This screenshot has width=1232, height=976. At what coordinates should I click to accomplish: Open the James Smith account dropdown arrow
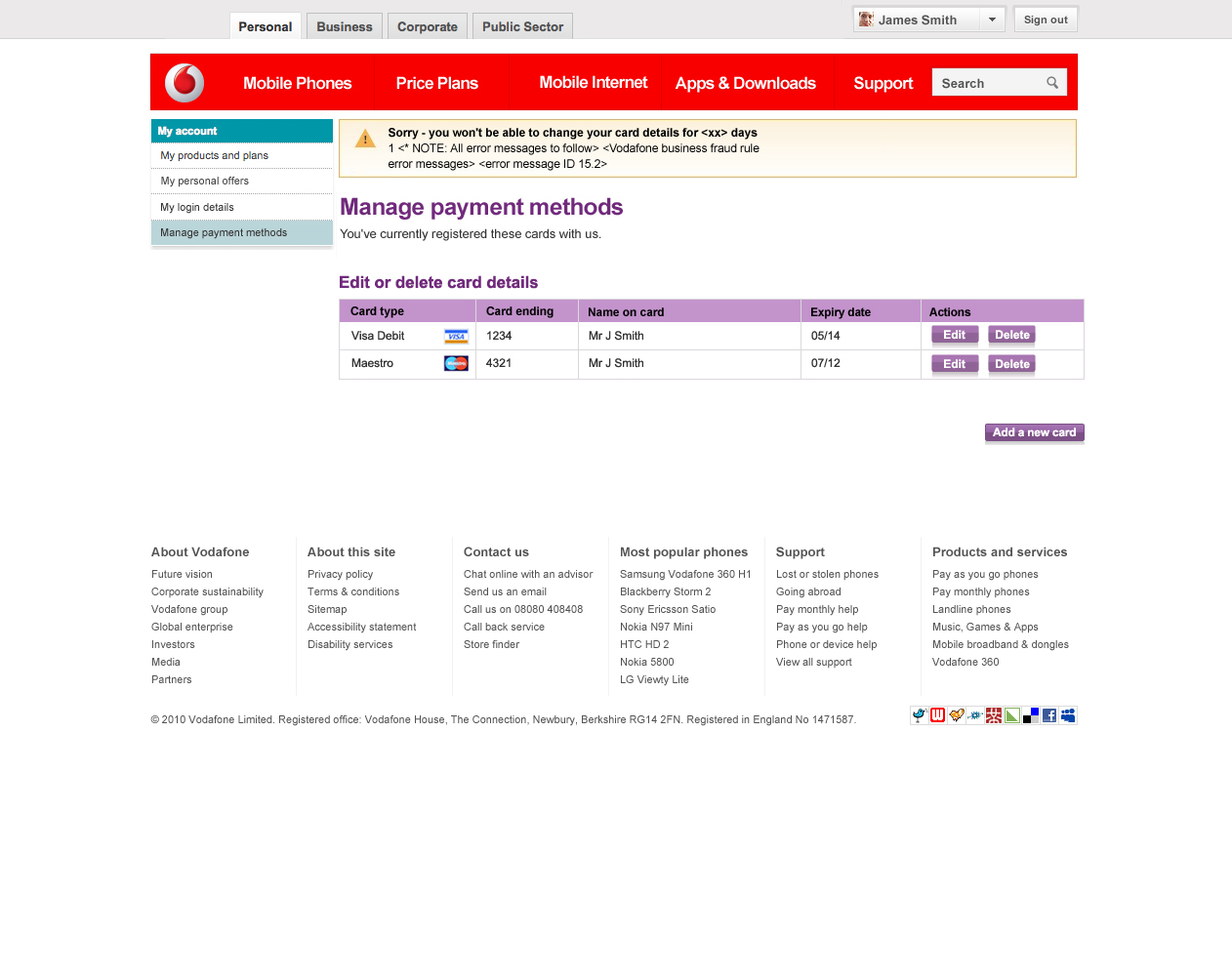(992, 20)
